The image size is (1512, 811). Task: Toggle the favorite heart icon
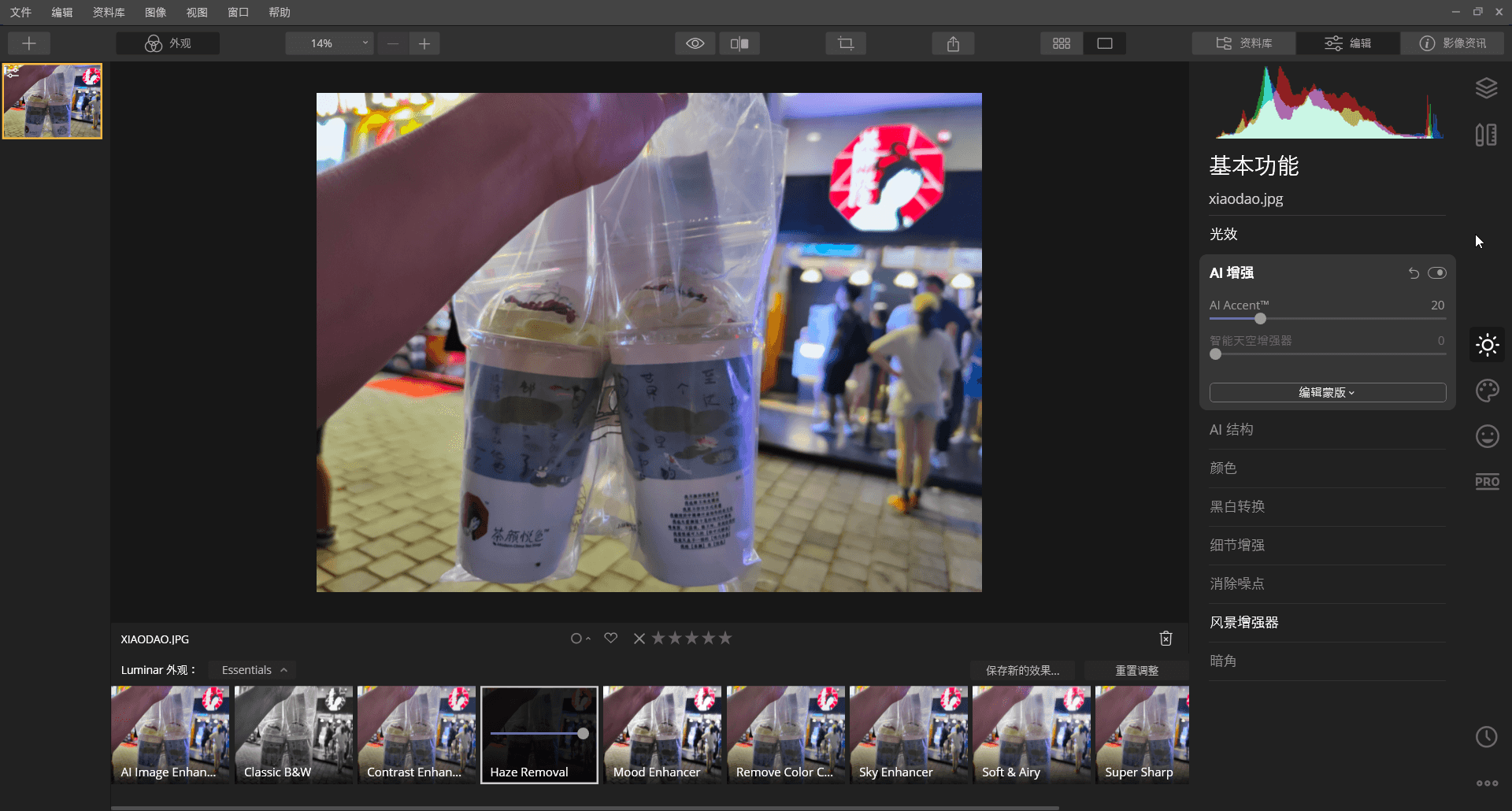point(610,638)
